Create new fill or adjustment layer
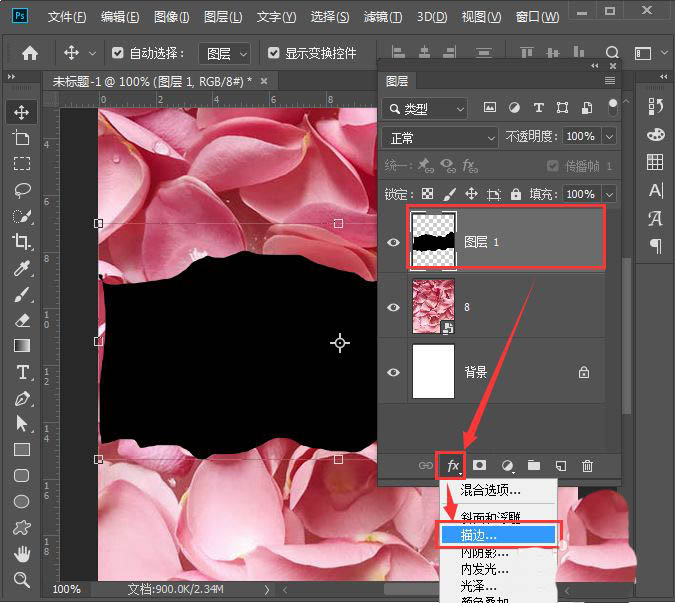Viewport: 675px width, 603px height. pos(507,466)
